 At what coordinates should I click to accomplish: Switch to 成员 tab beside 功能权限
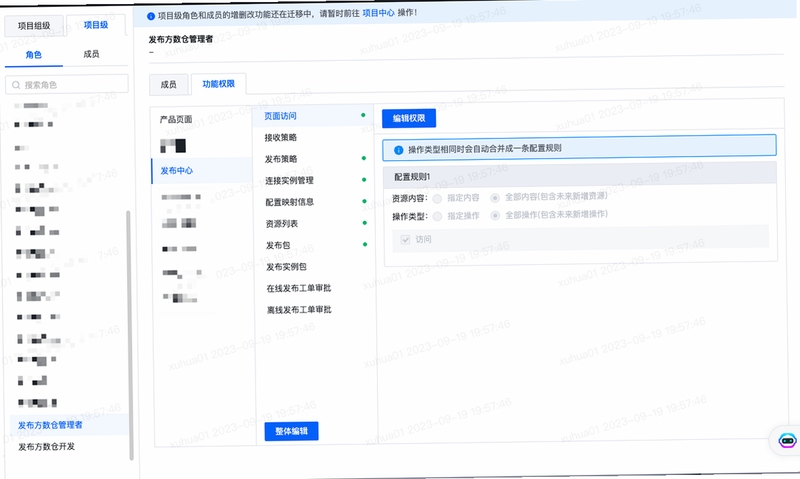pyautogui.click(x=168, y=85)
